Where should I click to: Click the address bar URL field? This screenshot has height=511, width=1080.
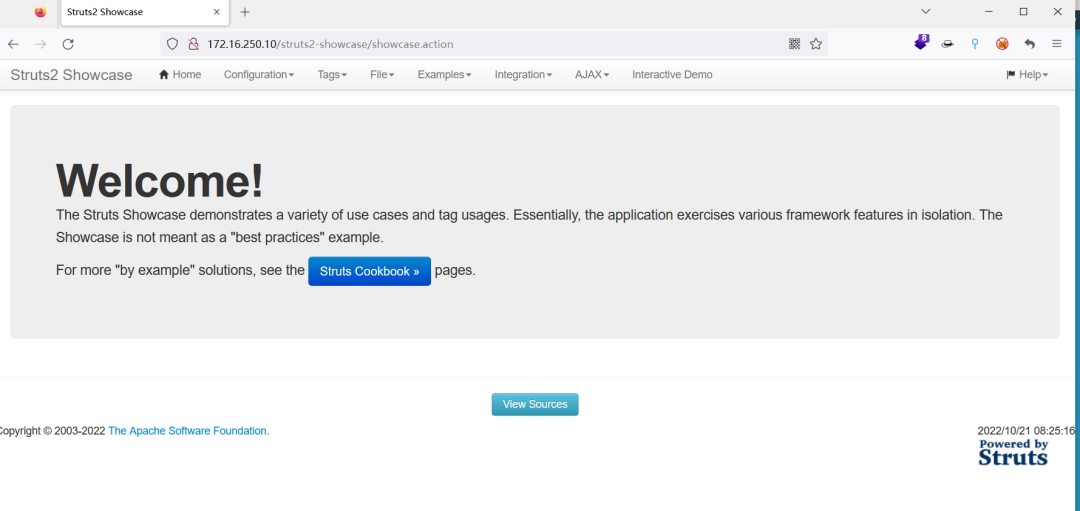click(x=492, y=44)
